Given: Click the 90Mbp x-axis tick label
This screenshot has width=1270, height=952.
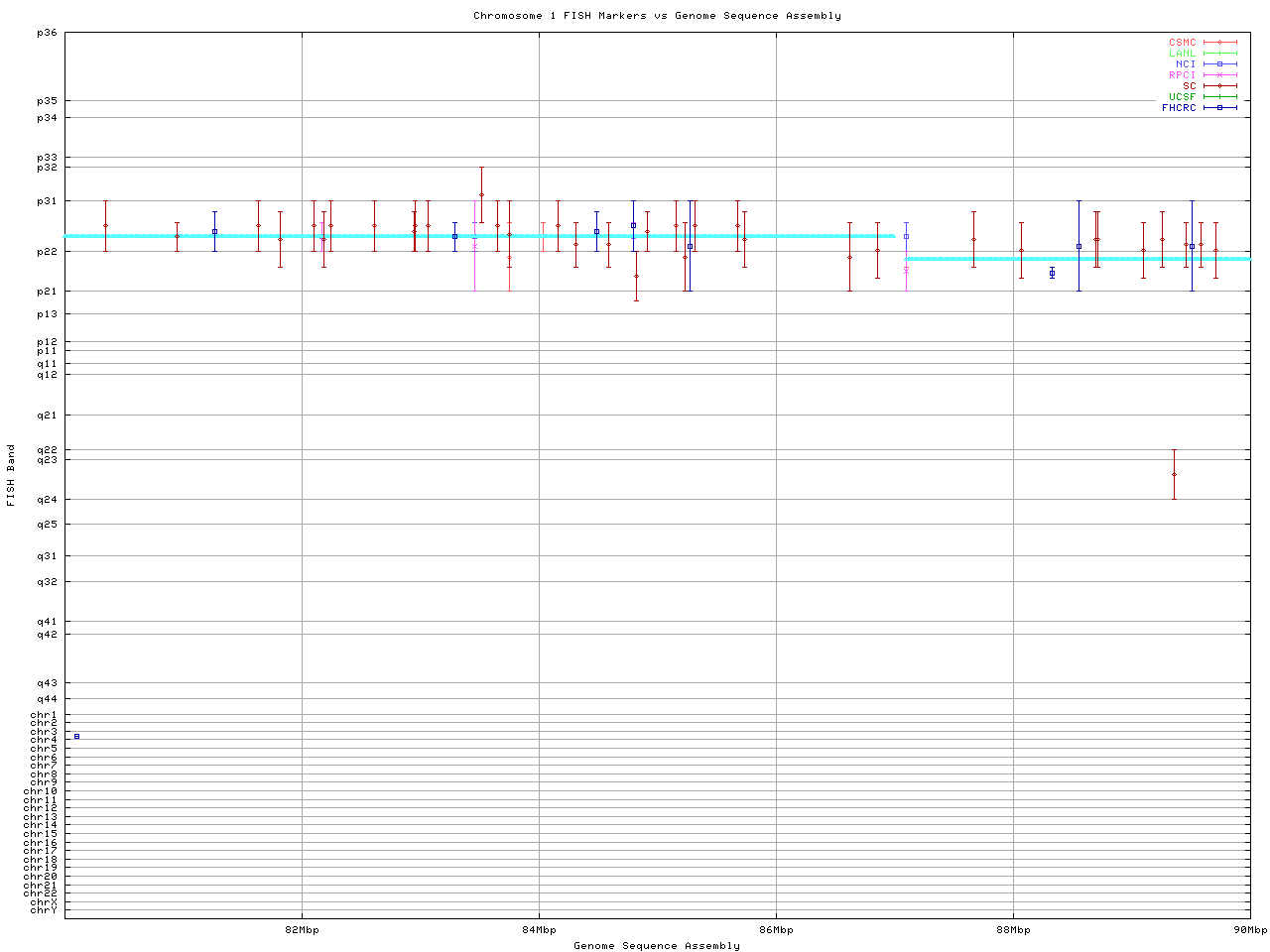Looking at the screenshot, I should pos(1249,930).
